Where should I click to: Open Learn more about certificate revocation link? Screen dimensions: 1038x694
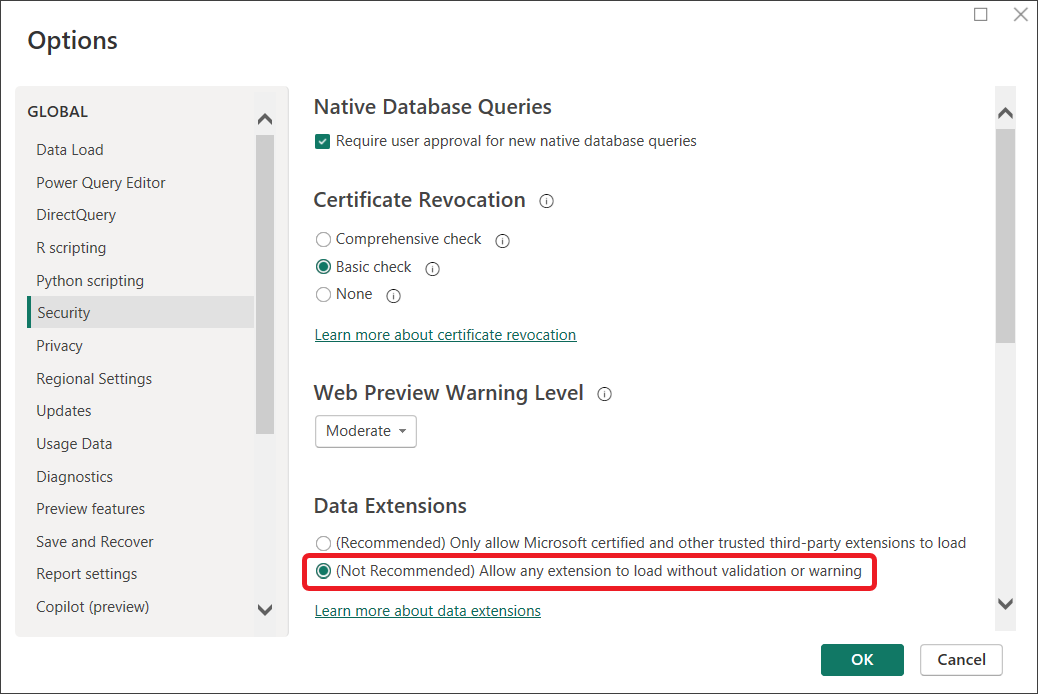[445, 335]
